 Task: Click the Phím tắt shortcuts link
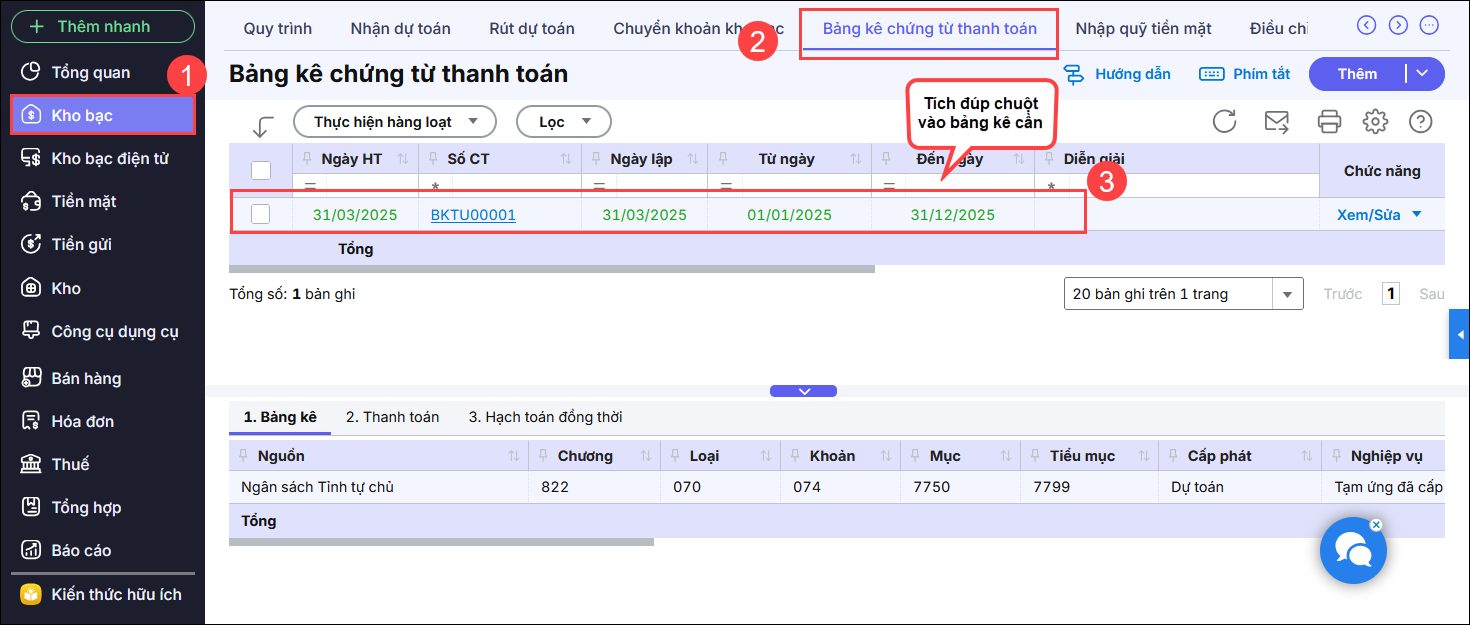coord(1245,74)
